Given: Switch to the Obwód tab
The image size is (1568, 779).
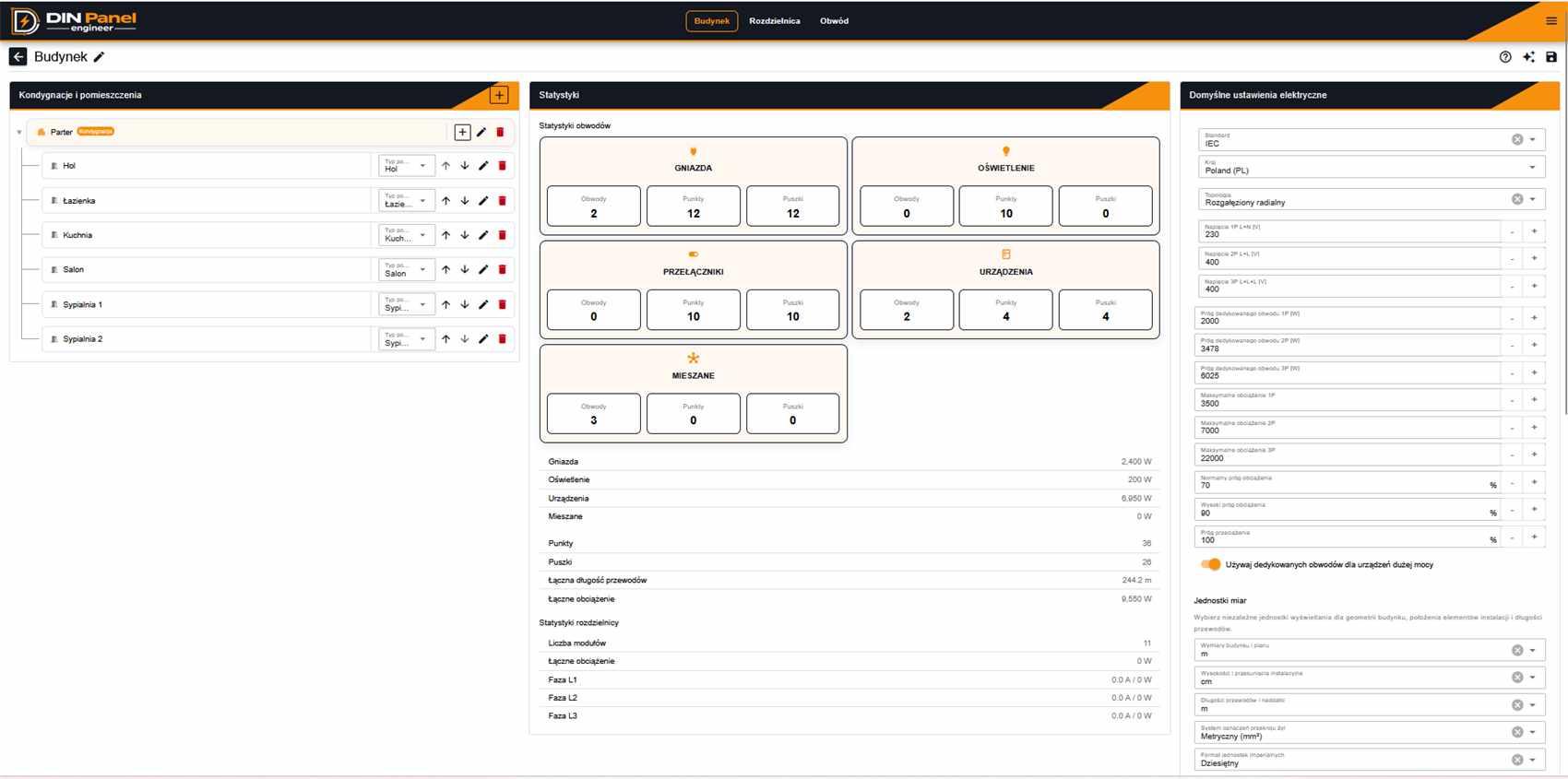Looking at the screenshot, I should coord(834,21).
